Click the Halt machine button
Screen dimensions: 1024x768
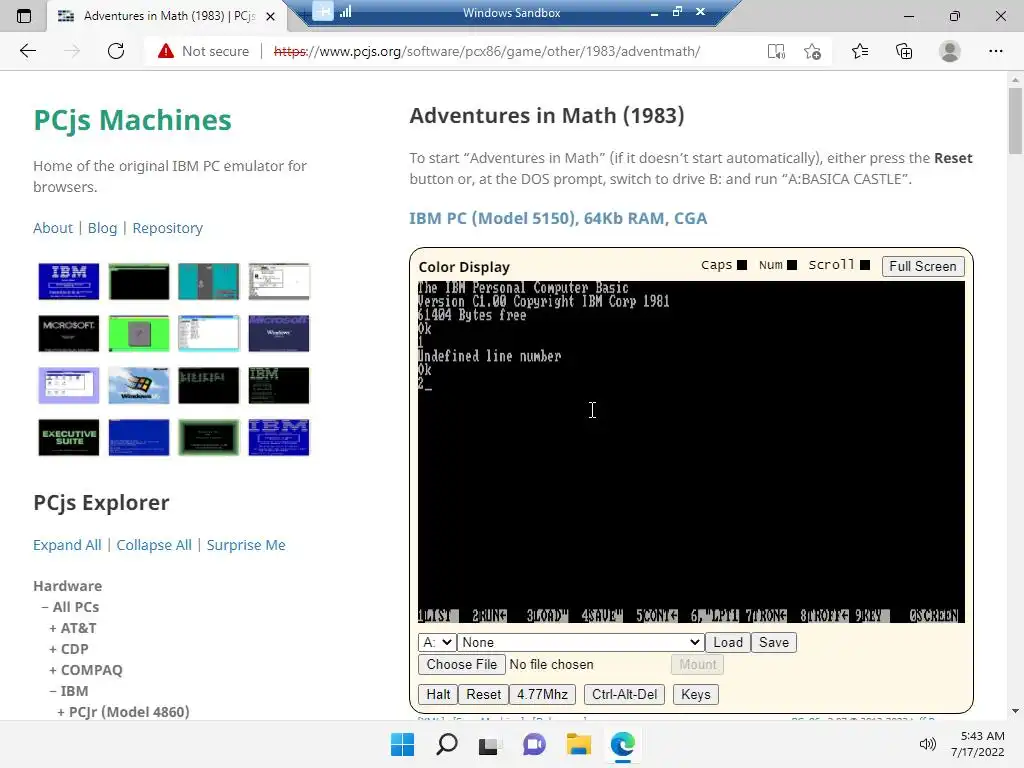tap(438, 694)
